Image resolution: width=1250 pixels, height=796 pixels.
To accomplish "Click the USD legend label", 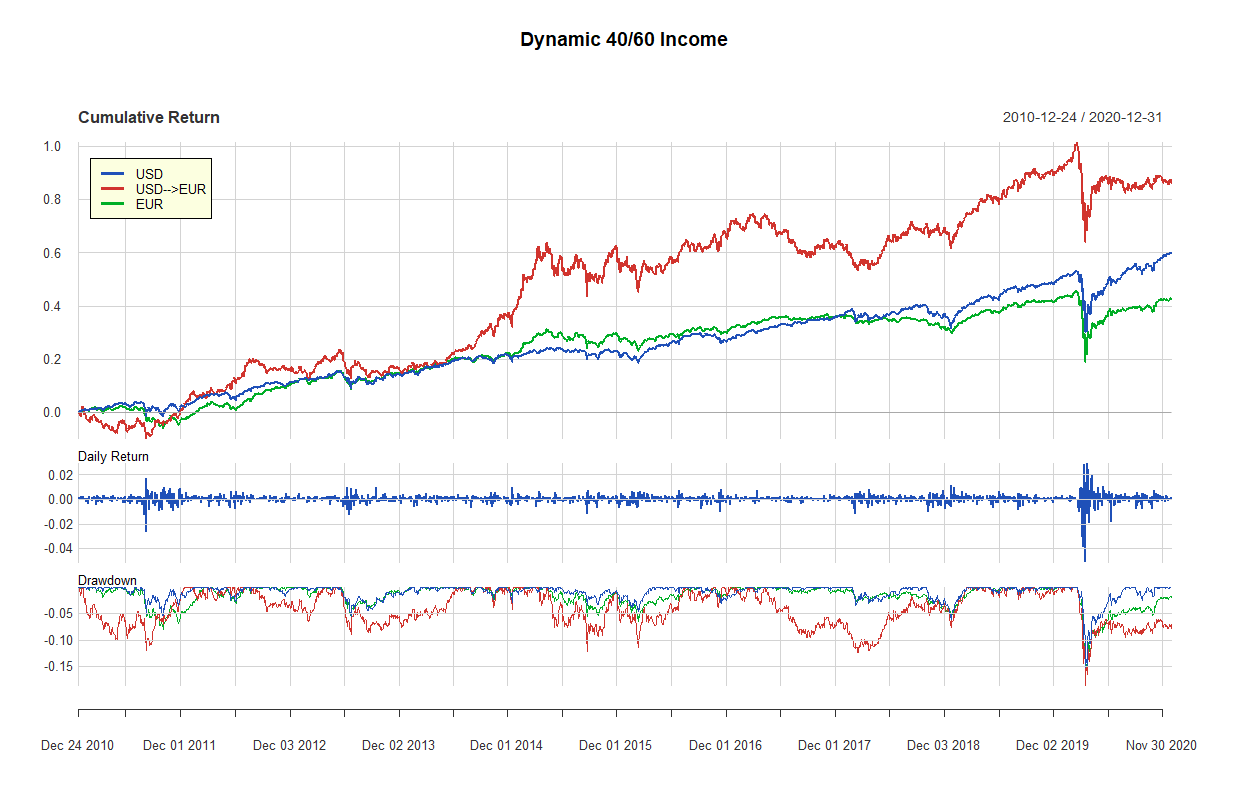I will pyautogui.click(x=149, y=174).
